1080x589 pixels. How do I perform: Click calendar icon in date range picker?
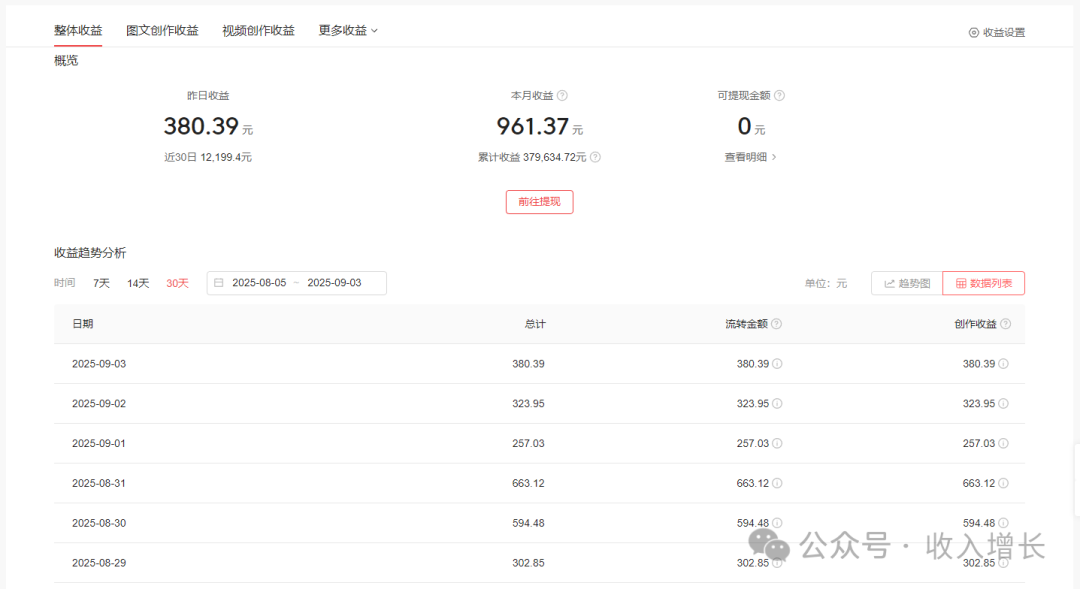tap(218, 282)
